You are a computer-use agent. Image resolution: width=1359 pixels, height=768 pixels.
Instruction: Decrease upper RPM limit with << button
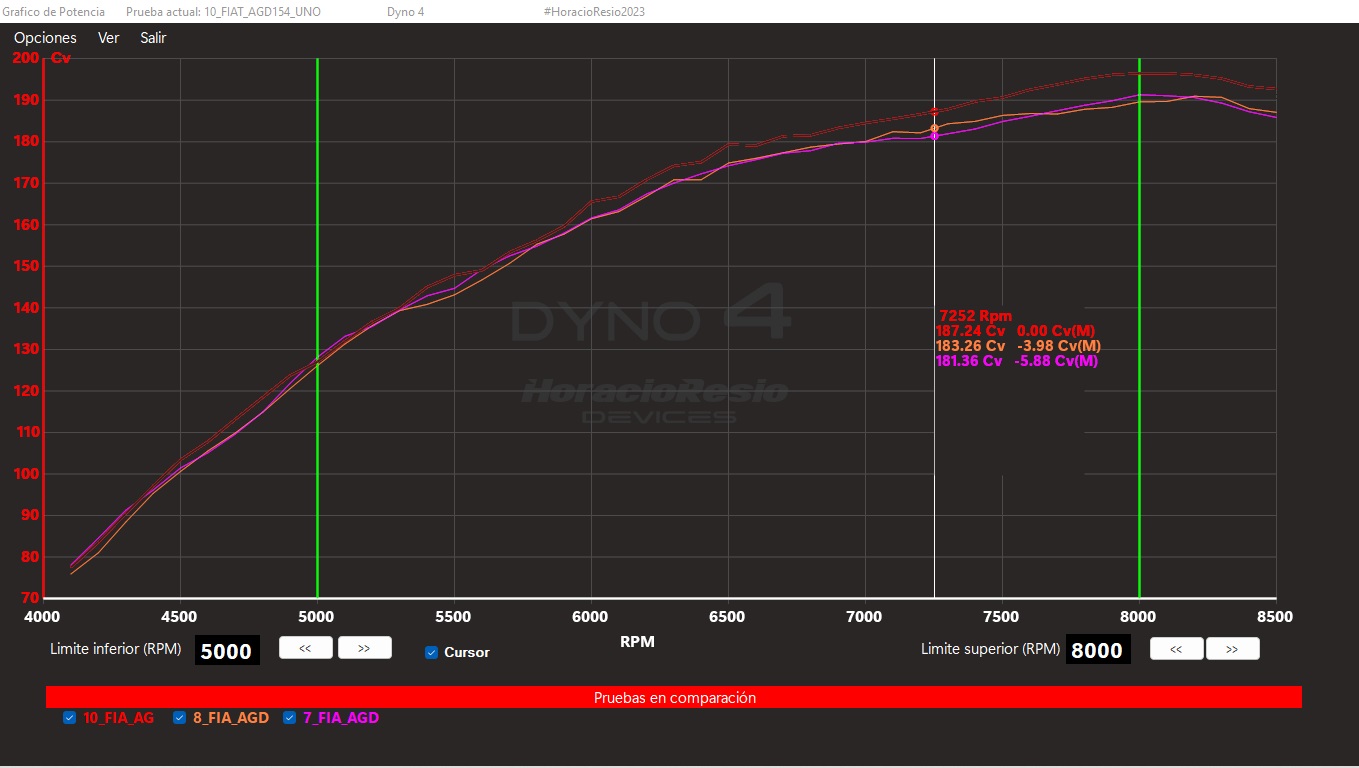[x=1176, y=649]
